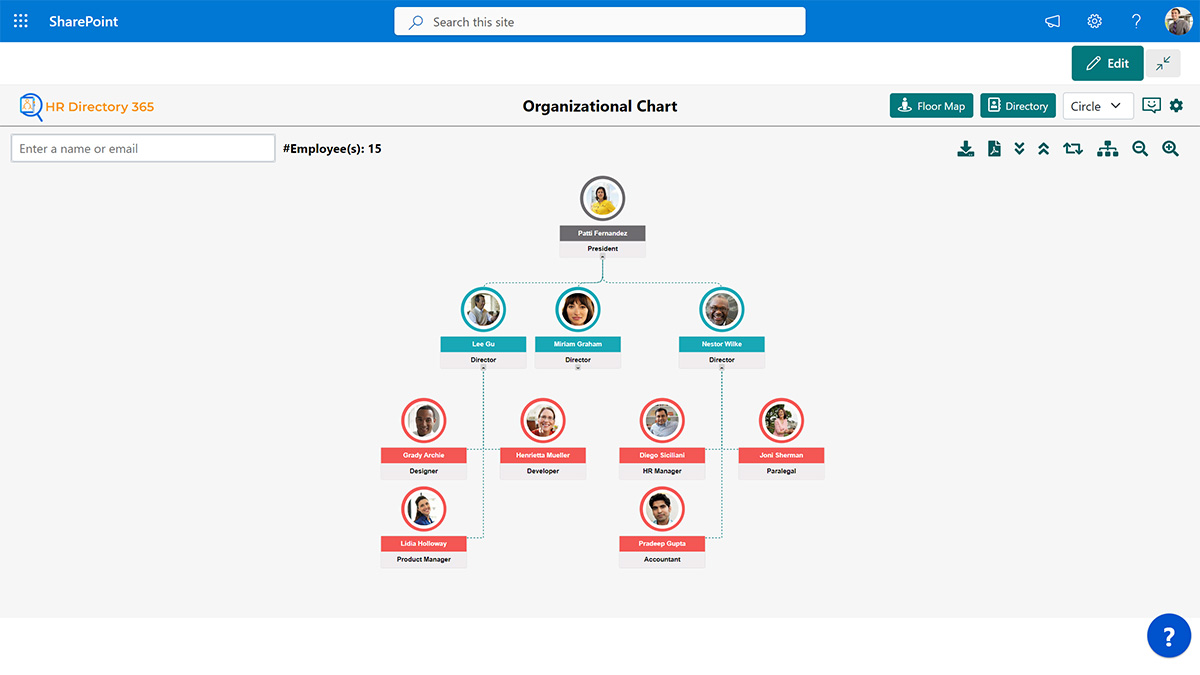Open HR Directory 365 settings gear
Image resolution: width=1200 pixels, height=675 pixels.
tap(1176, 105)
